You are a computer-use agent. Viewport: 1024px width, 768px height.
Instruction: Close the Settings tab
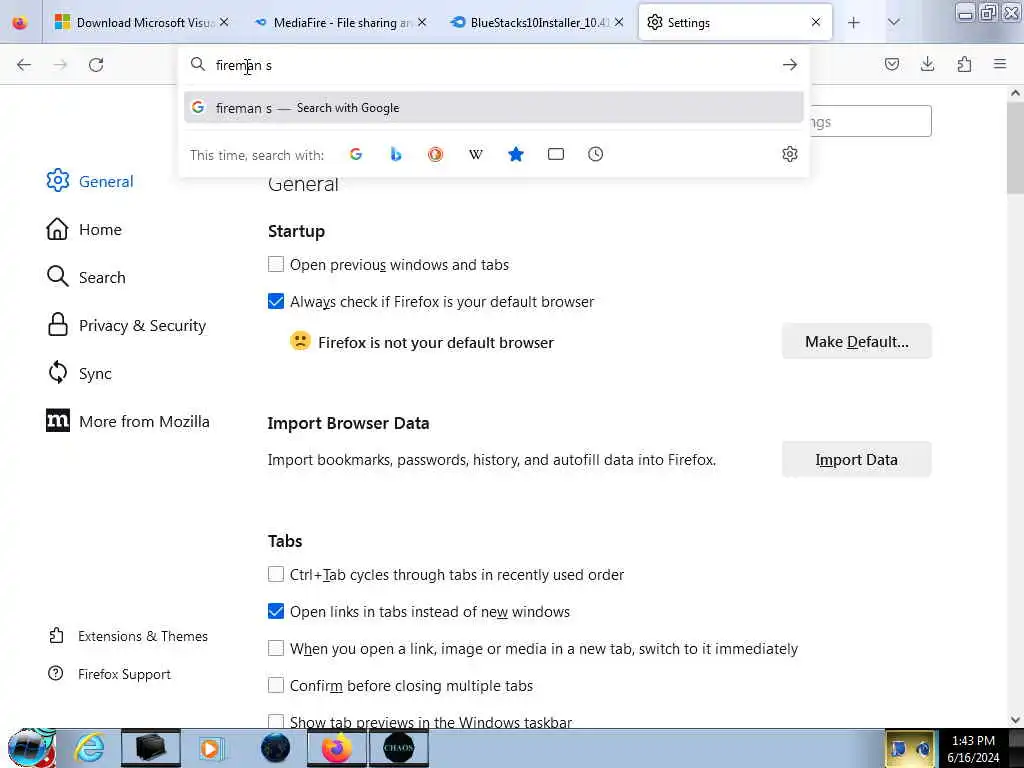(816, 22)
